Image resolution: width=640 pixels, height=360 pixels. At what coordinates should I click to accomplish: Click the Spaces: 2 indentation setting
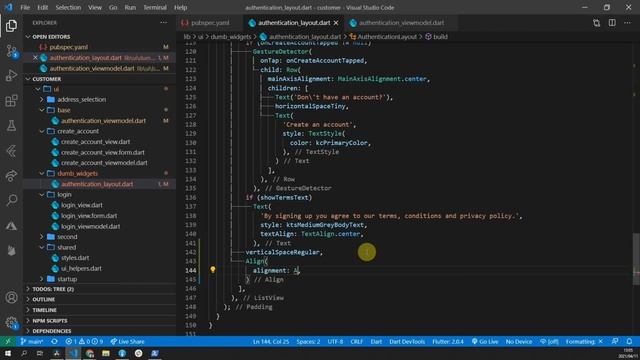coord(308,342)
